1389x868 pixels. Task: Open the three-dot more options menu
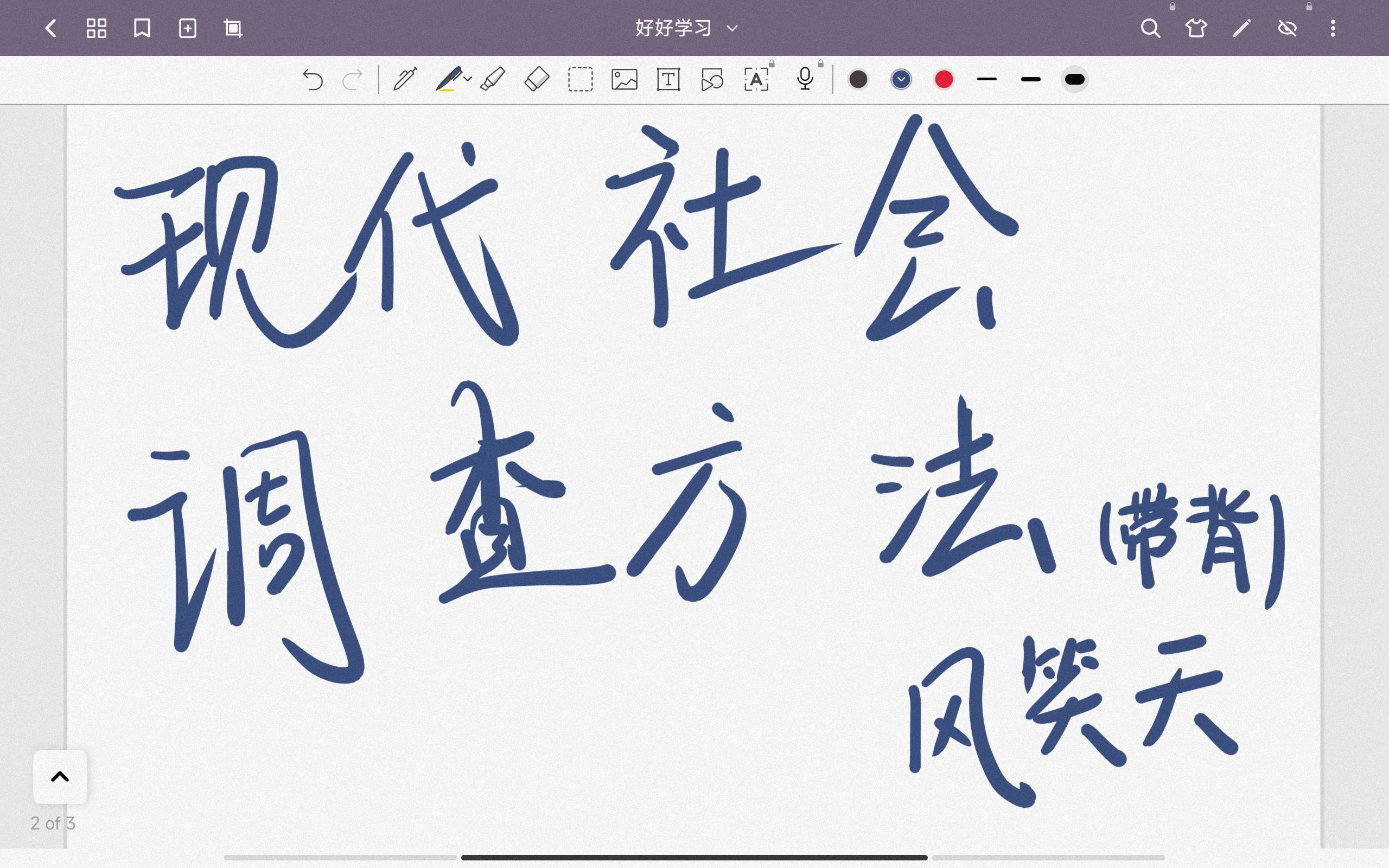[1333, 28]
